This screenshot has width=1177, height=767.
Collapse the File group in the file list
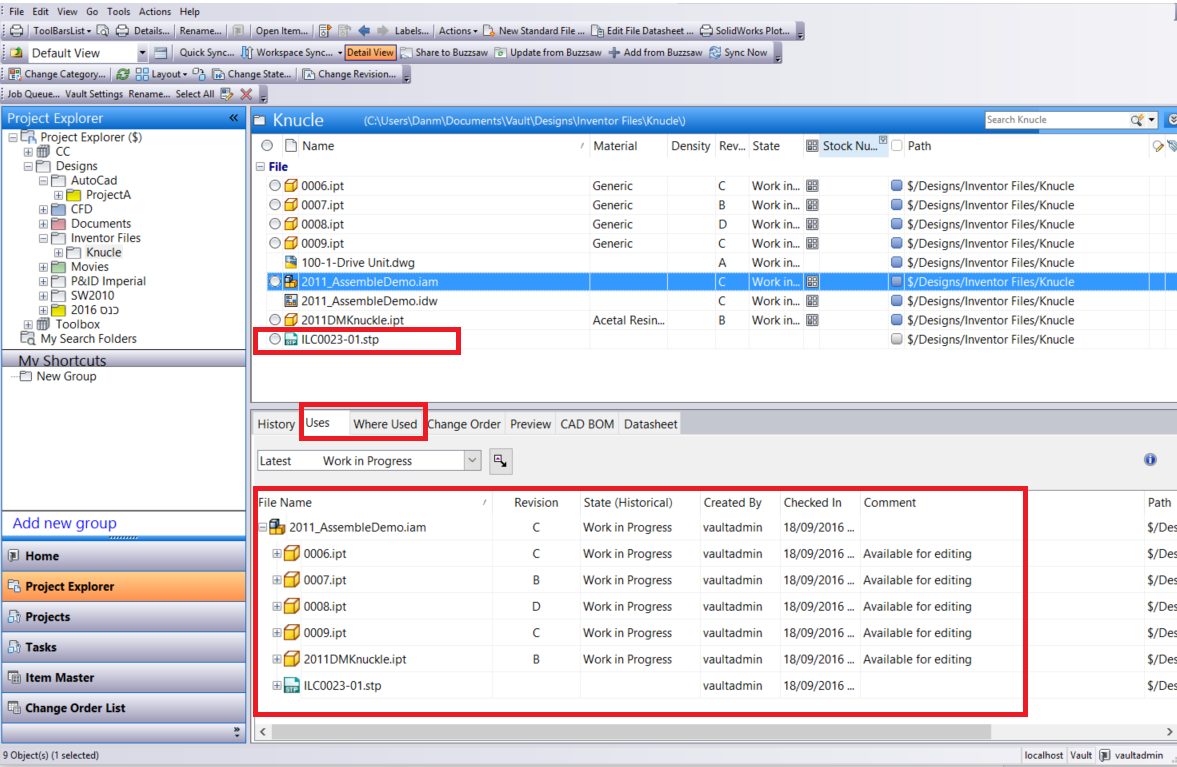pos(260,167)
